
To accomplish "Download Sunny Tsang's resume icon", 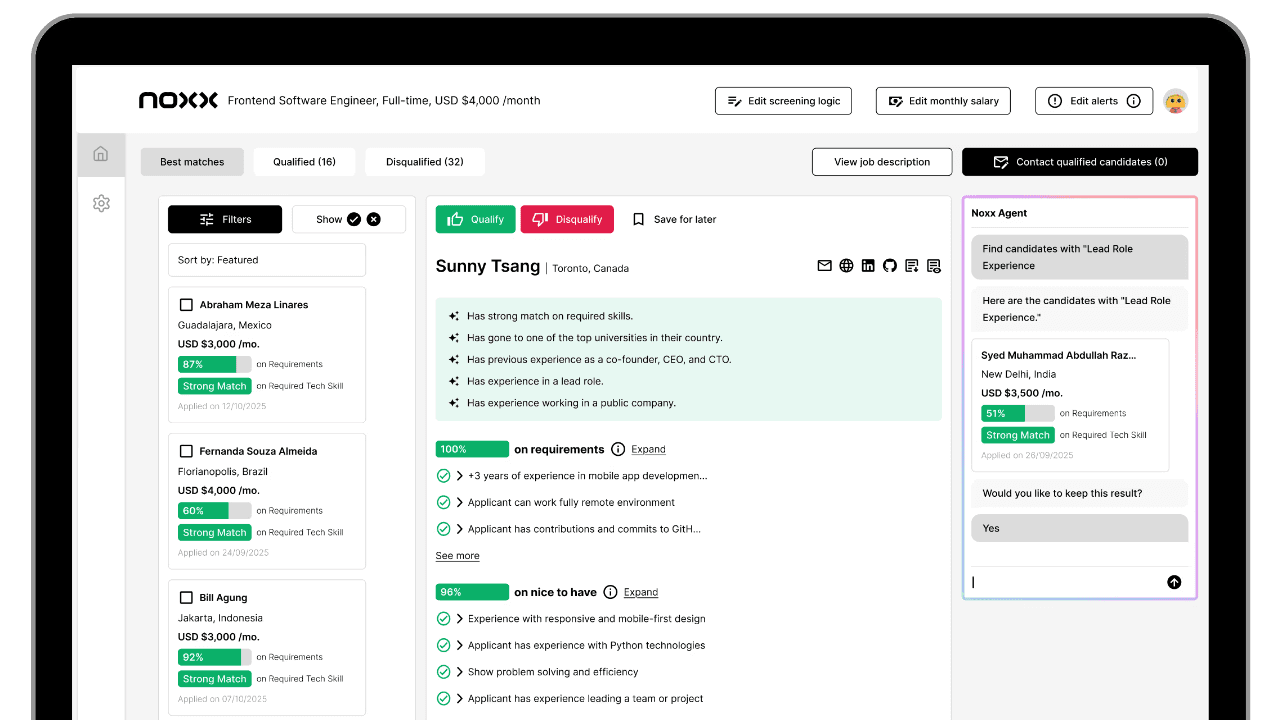I will [912, 266].
